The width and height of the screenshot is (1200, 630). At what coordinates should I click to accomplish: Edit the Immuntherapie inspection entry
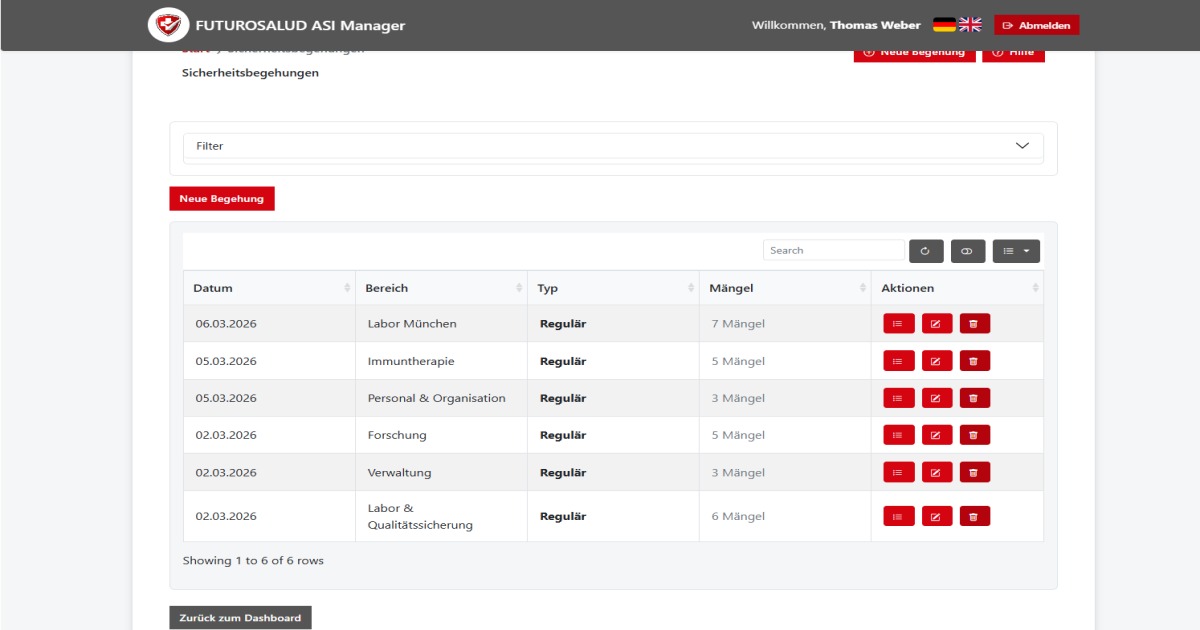936,360
